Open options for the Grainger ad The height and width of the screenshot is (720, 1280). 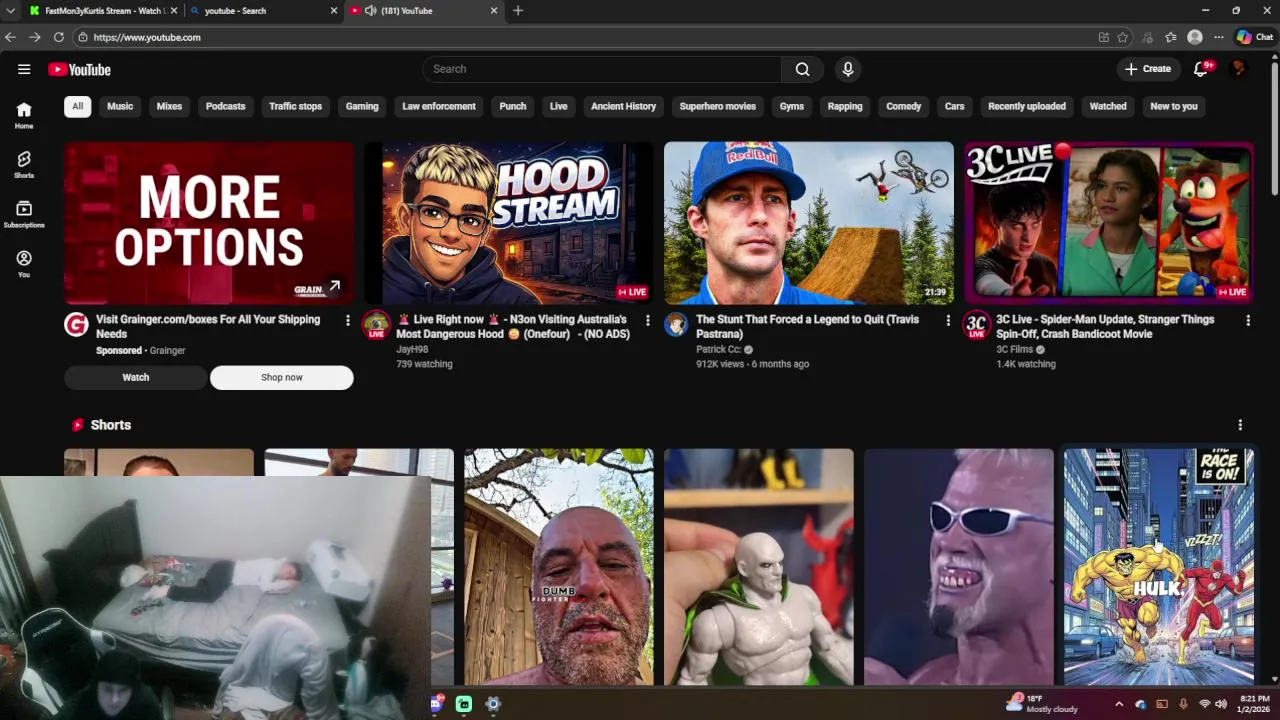click(348, 320)
